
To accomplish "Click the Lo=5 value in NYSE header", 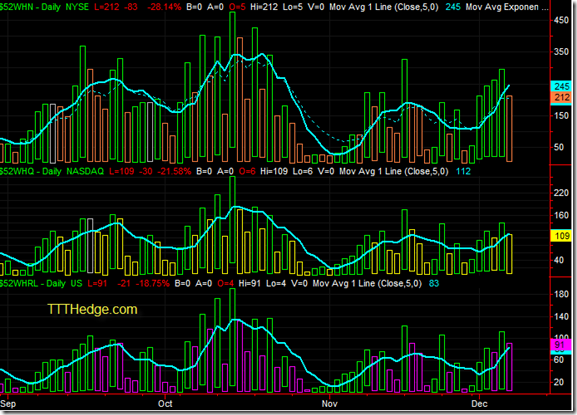I will pos(293,7).
